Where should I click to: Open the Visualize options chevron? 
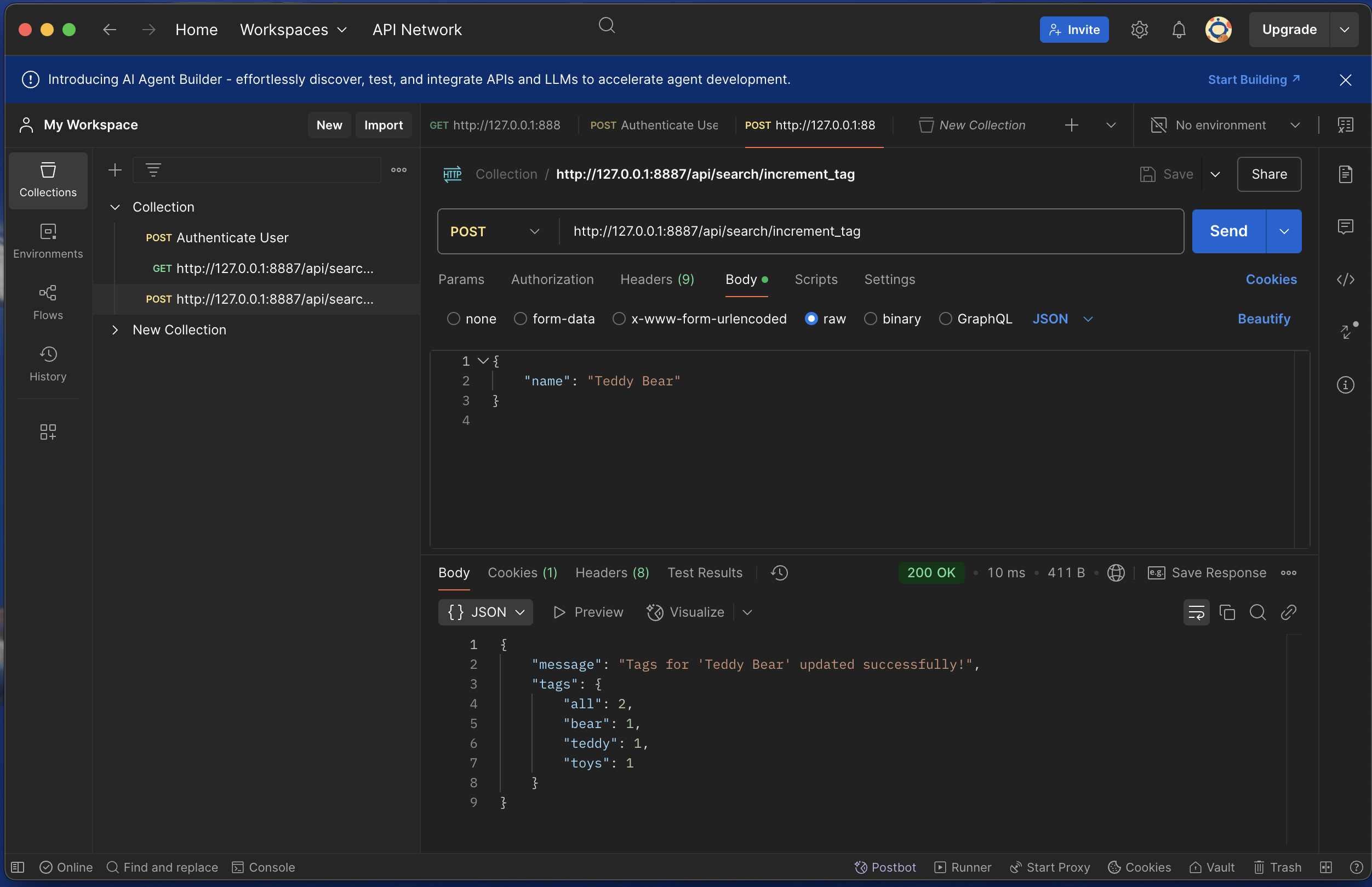pos(747,612)
